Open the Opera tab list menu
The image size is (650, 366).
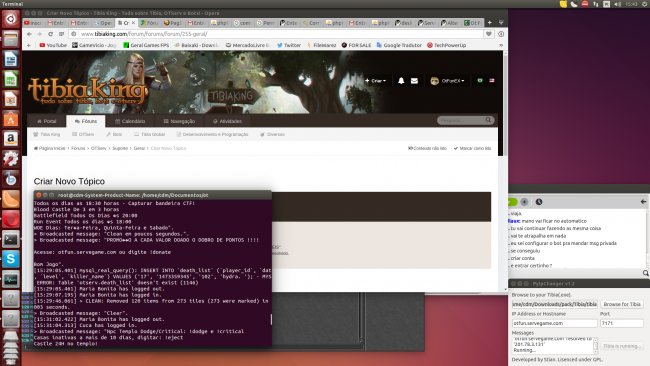point(501,22)
